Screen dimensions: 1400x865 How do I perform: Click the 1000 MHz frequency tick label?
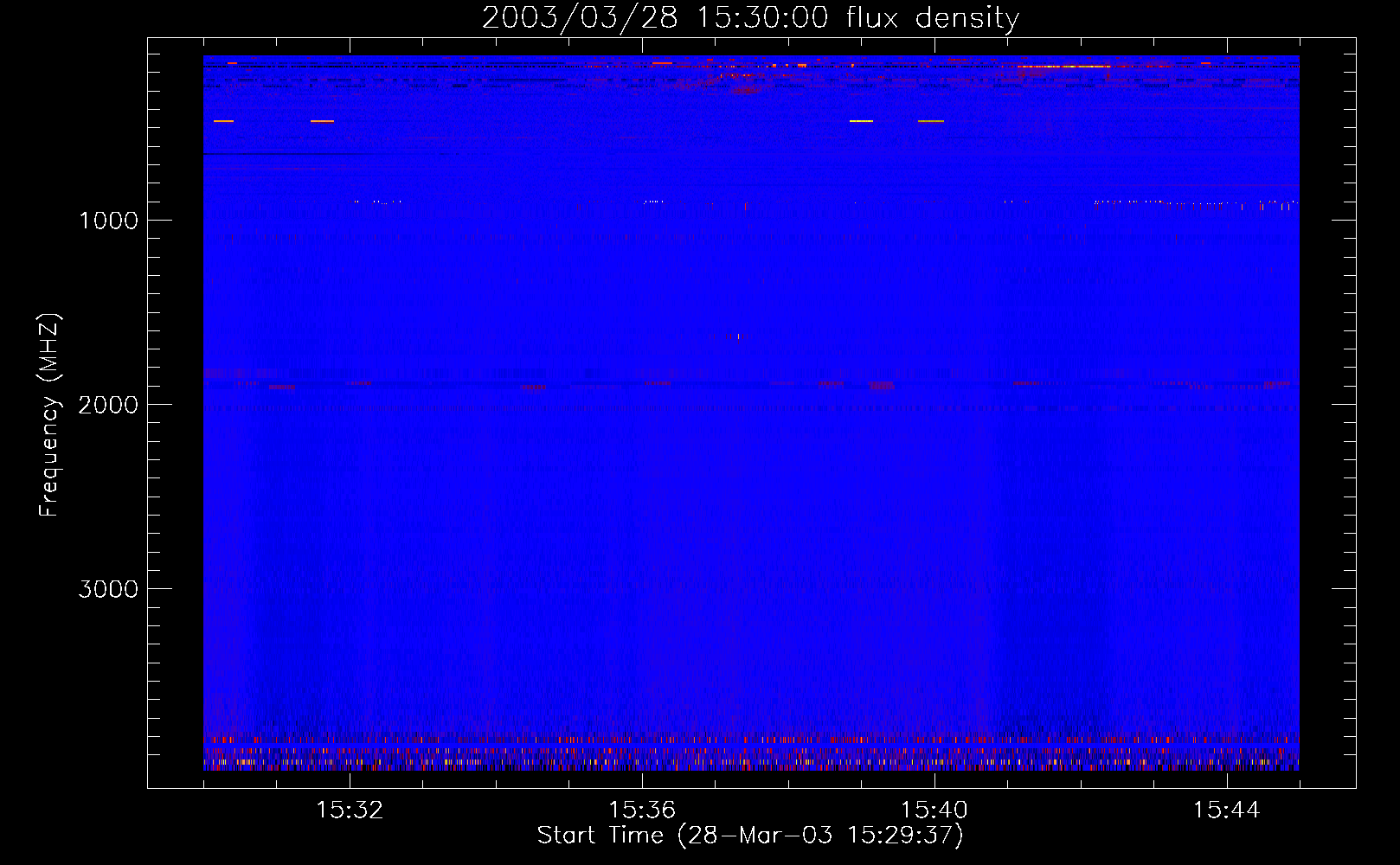(x=108, y=220)
